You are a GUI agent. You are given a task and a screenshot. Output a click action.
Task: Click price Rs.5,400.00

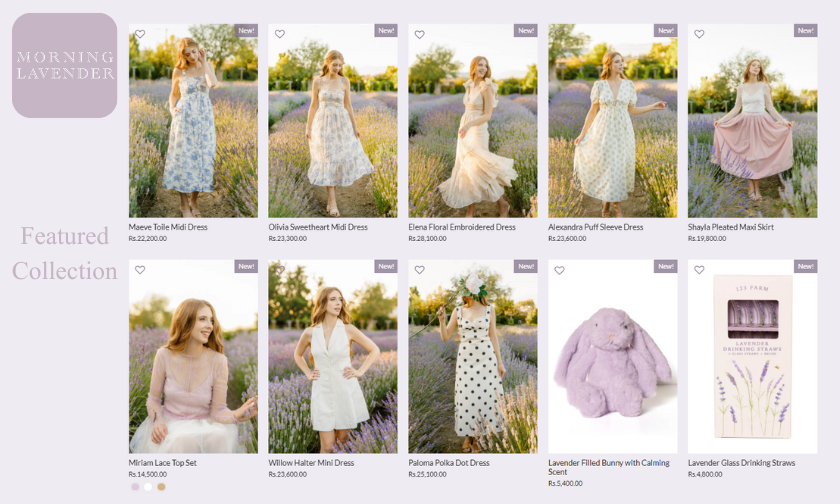point(565,484)
